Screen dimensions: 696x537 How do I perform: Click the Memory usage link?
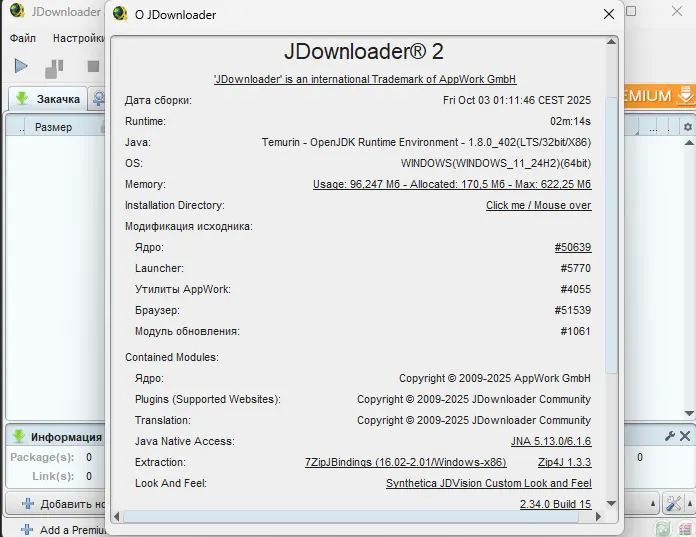(x=451, y=184)
